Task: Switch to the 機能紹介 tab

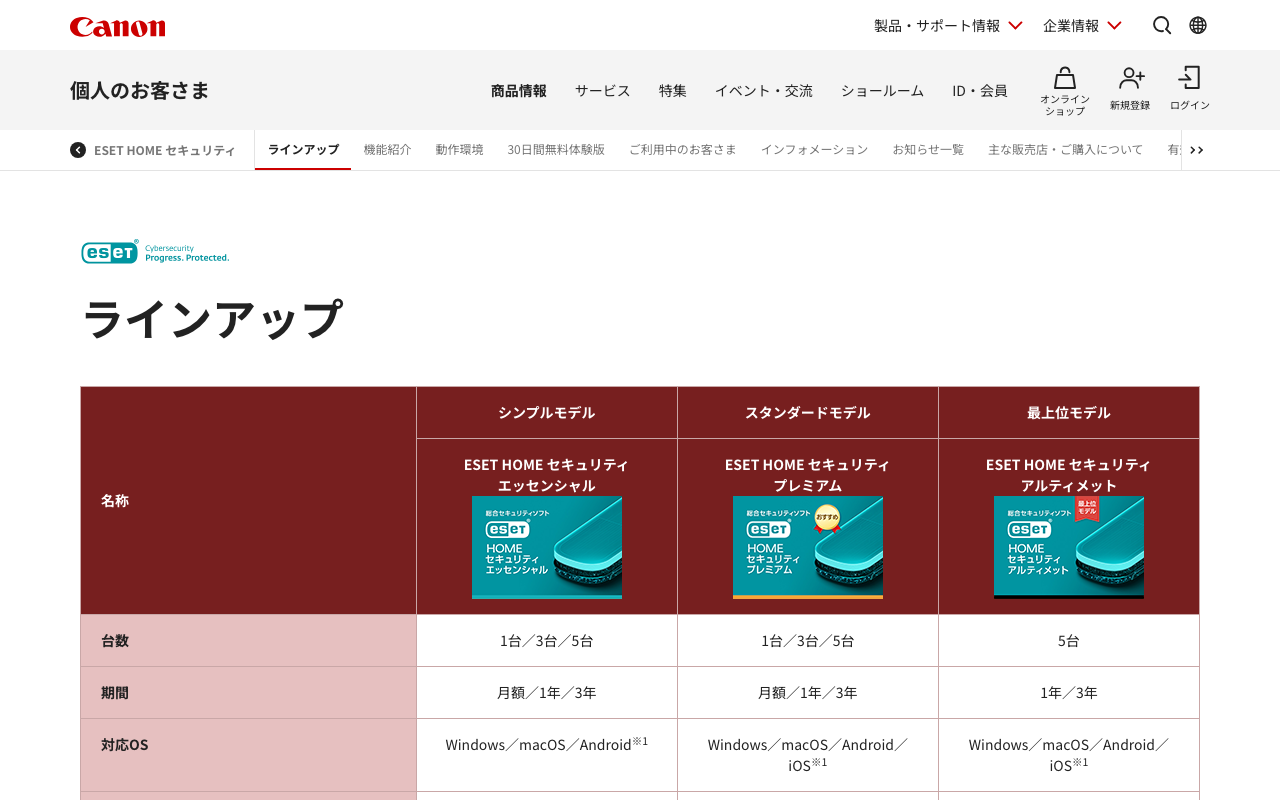Action: [x=387, y=150]
